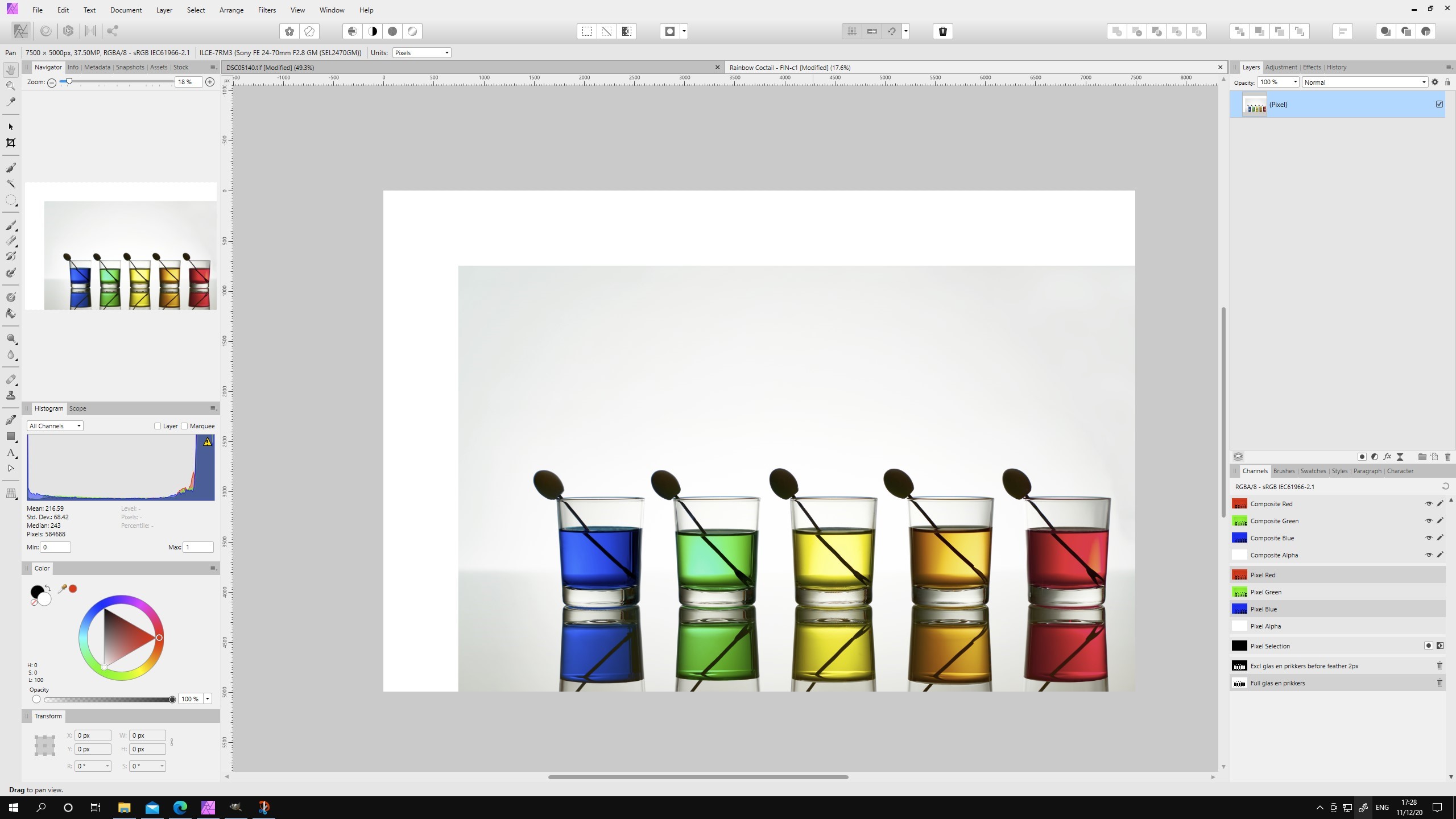
Task: Select the Crop tool
Action: tap(11, 143)
